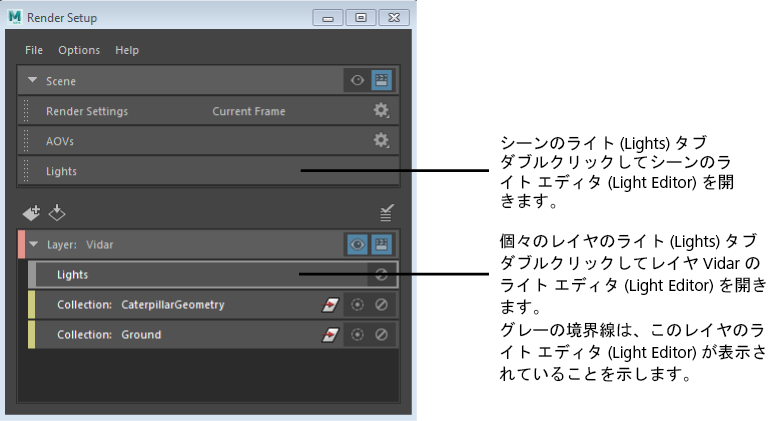Open AOVs settings gear icon

[381, 140]
